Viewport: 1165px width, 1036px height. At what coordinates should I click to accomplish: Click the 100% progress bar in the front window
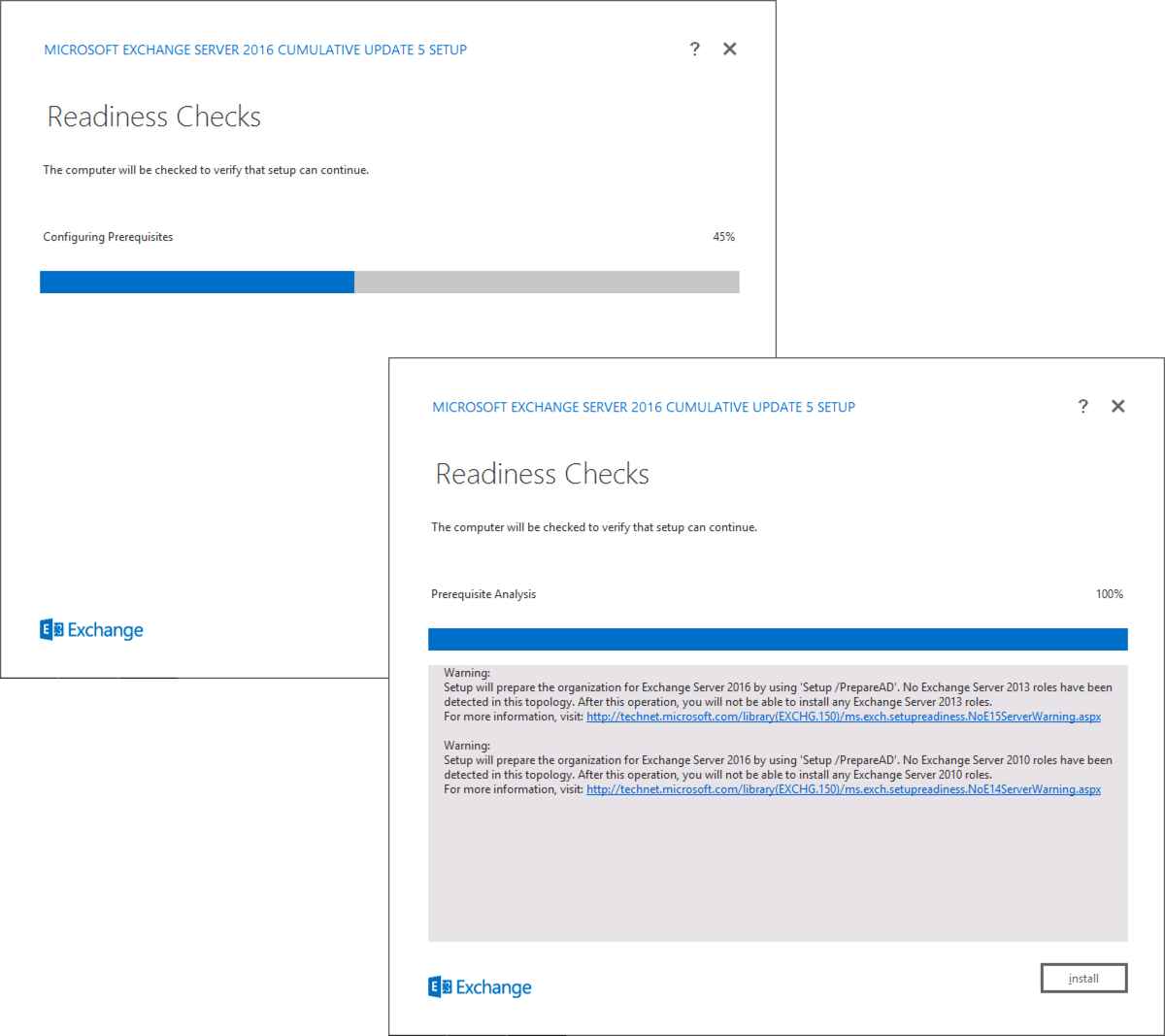point(778,639)
